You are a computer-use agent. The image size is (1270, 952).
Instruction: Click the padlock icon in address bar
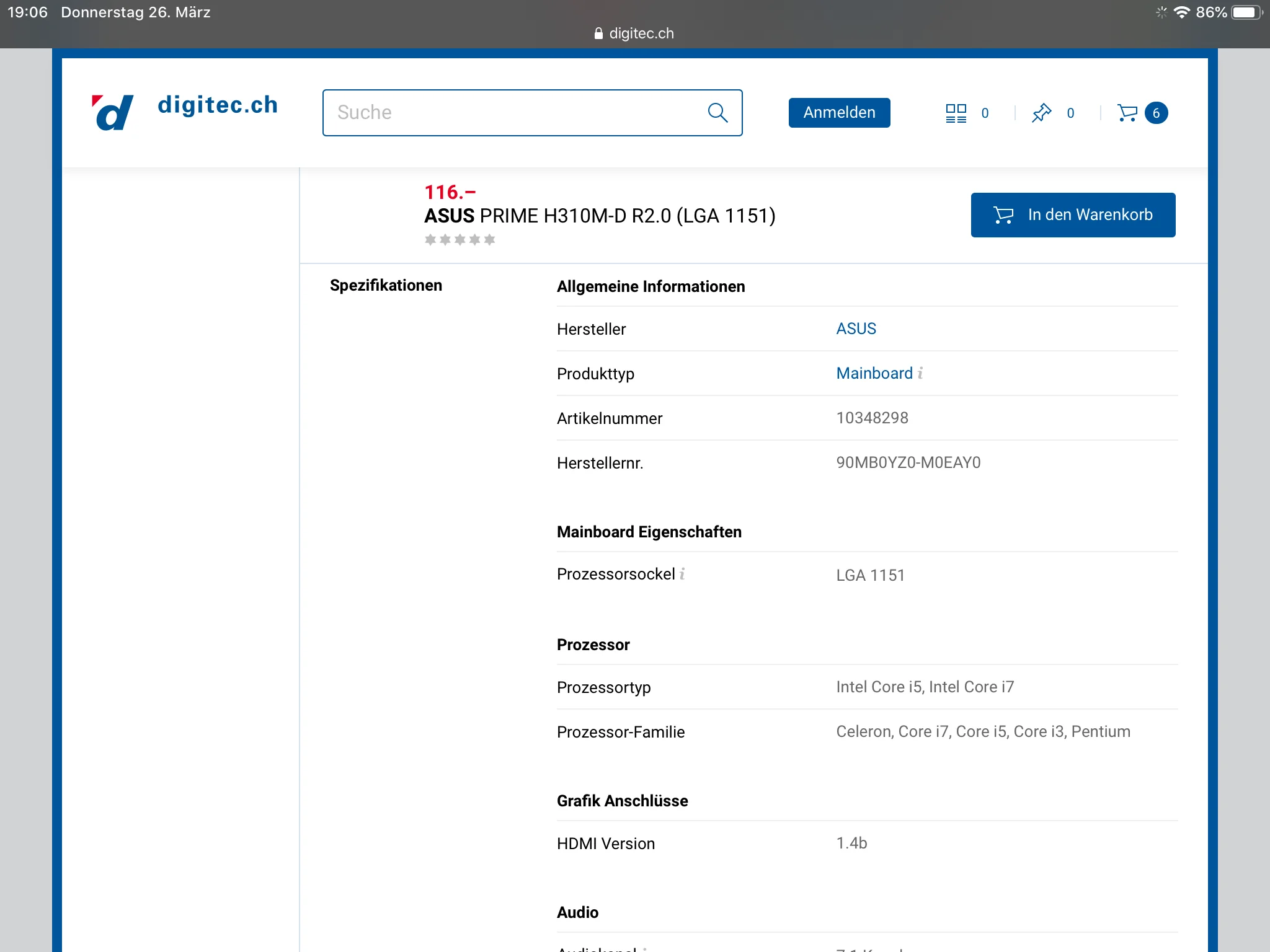click(x=598, y=33)
